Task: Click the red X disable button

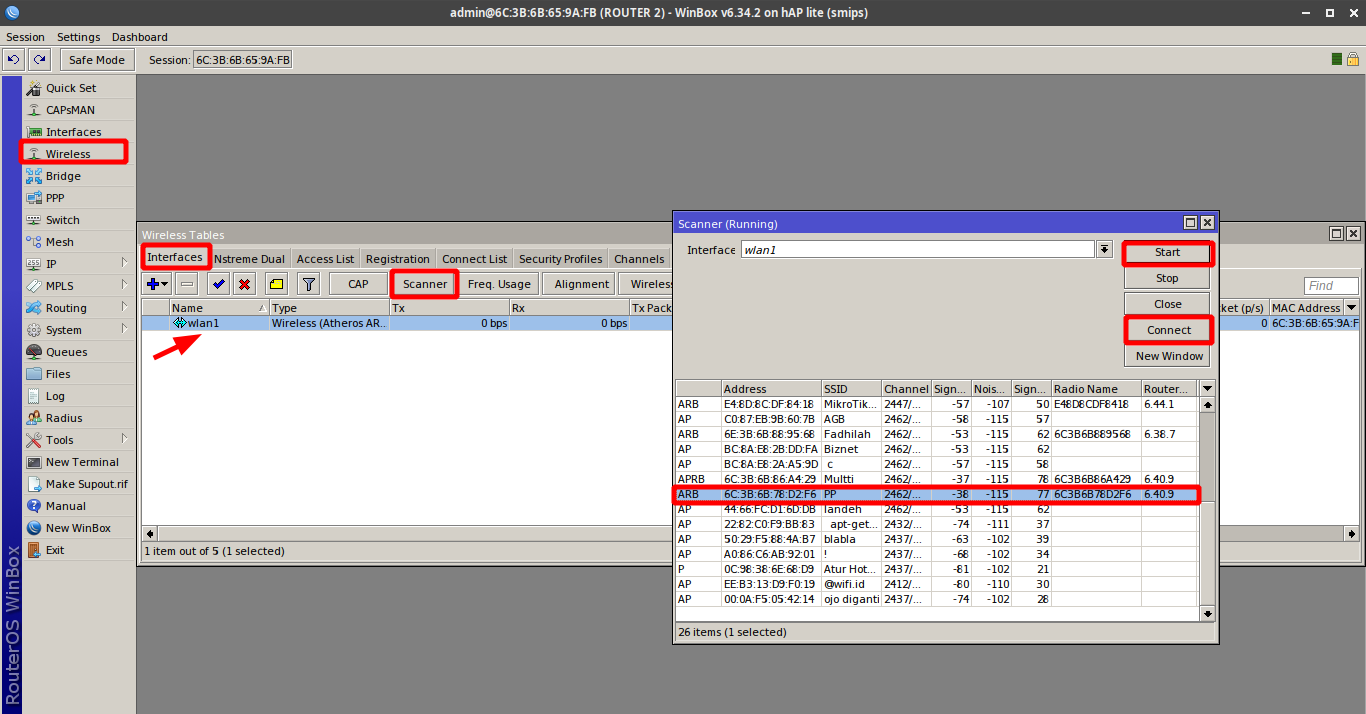Action: [244, 284]
